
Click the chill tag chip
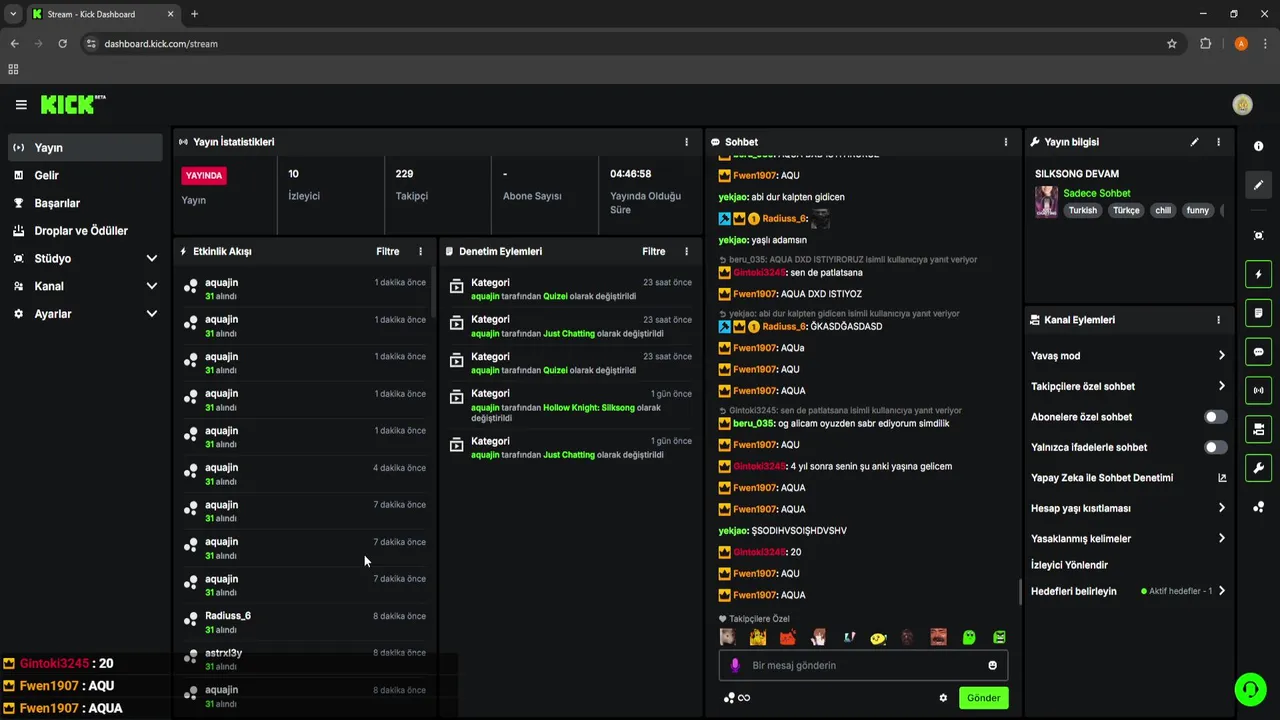point(1162,210)
